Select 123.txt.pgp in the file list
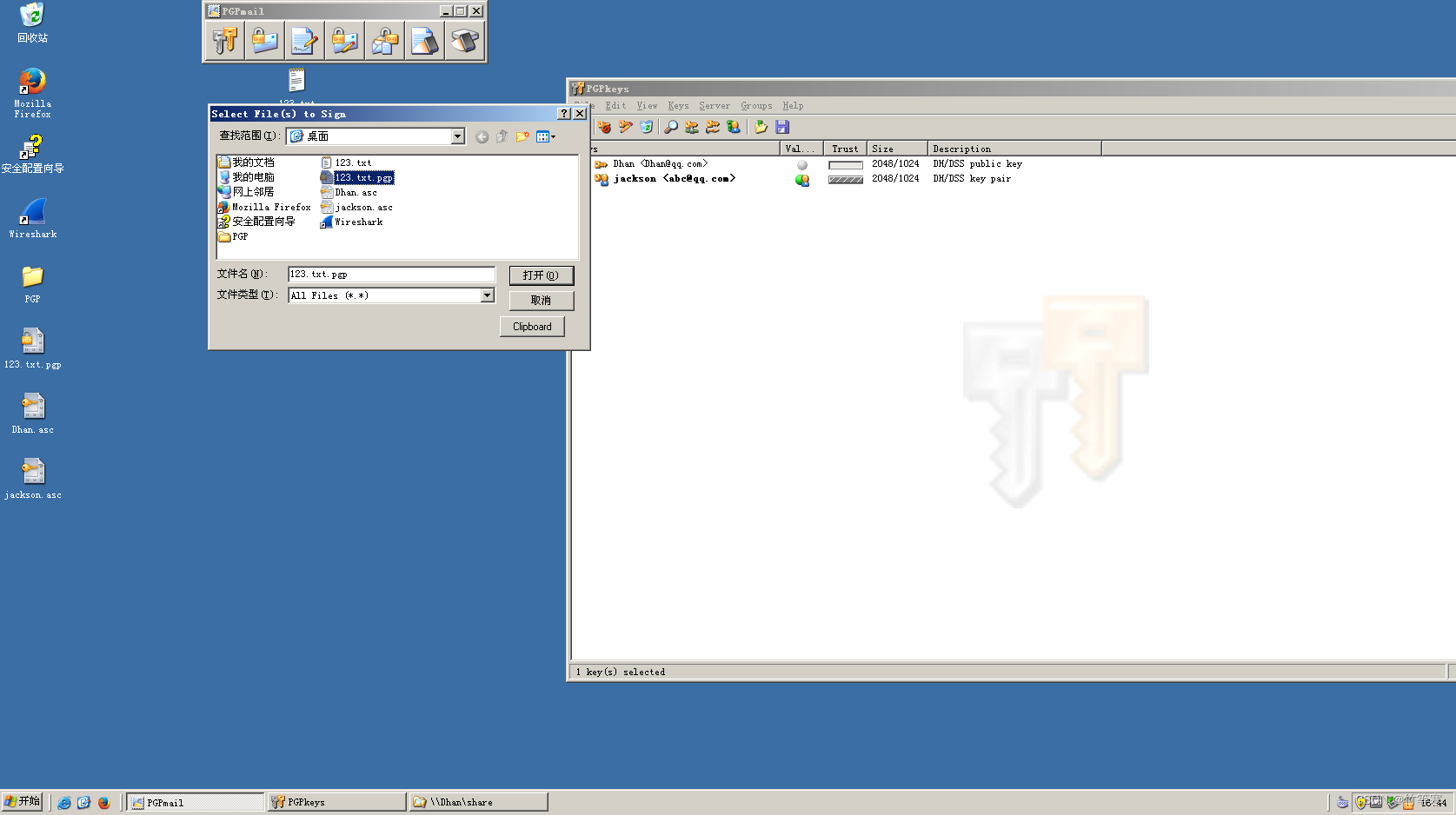Image resolution: width=1456 pixels, height=815 pixels. pos(357,177)
